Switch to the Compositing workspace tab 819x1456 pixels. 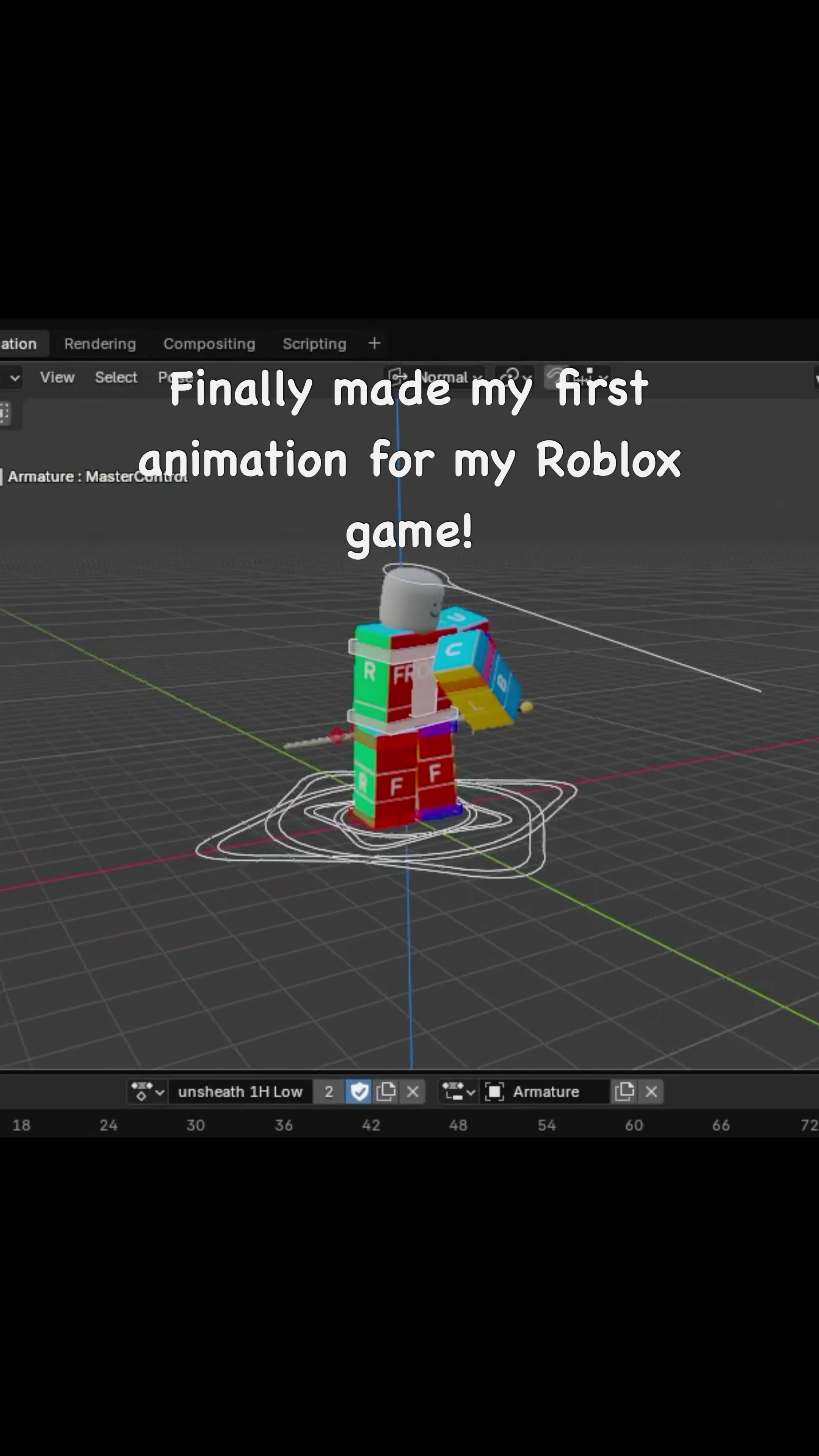coord(209,344)
